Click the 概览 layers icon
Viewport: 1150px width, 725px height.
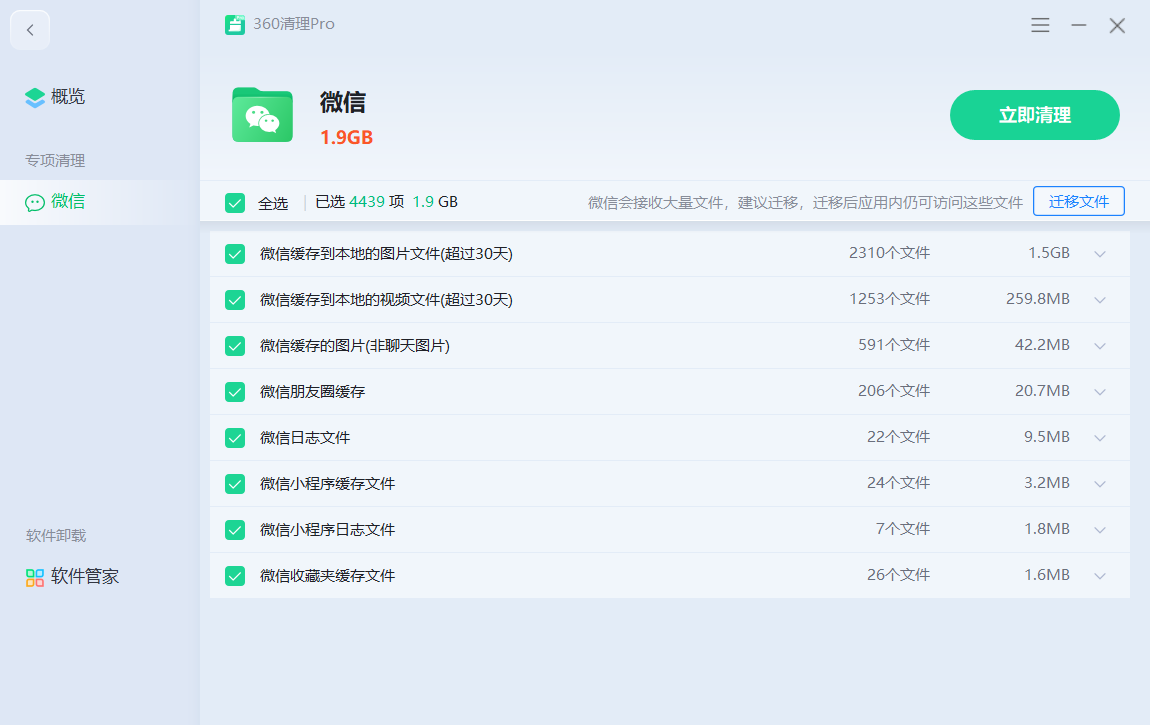pos(34,97)
